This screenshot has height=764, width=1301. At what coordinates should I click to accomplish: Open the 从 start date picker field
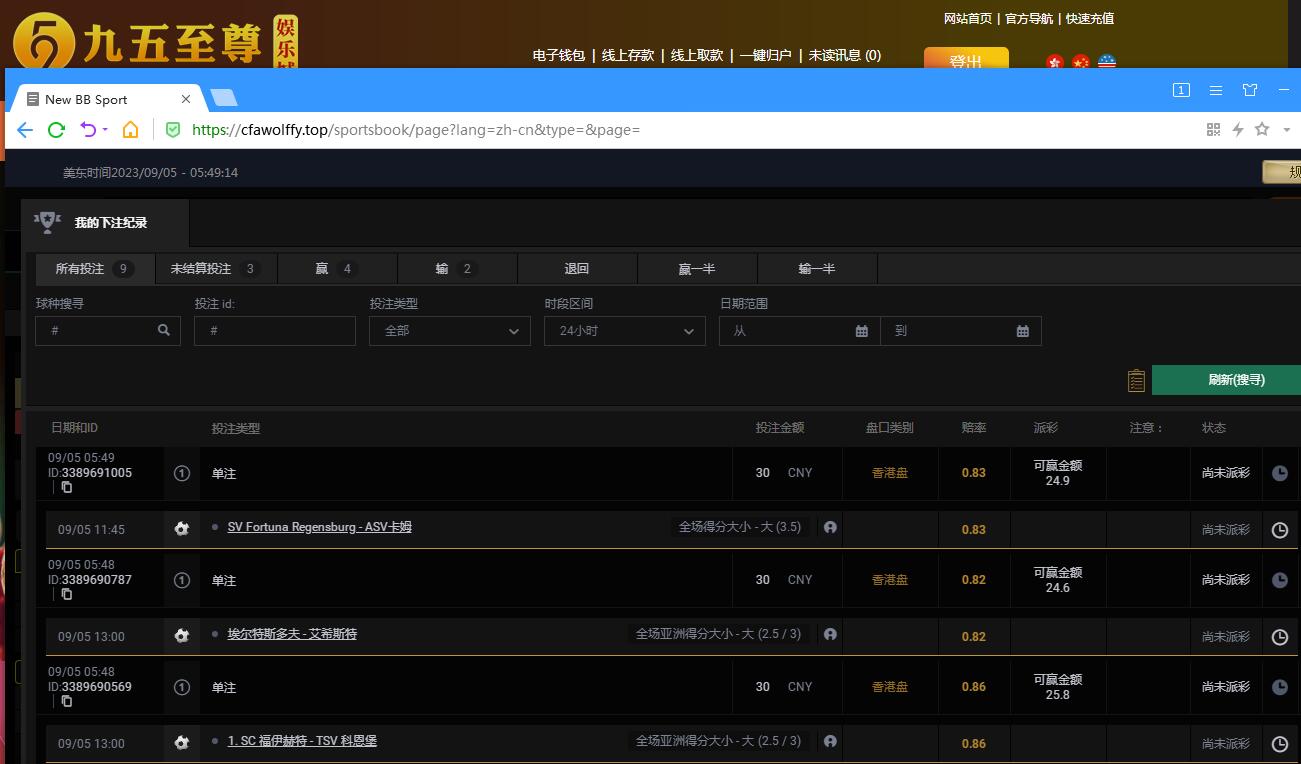coord(798,331)
